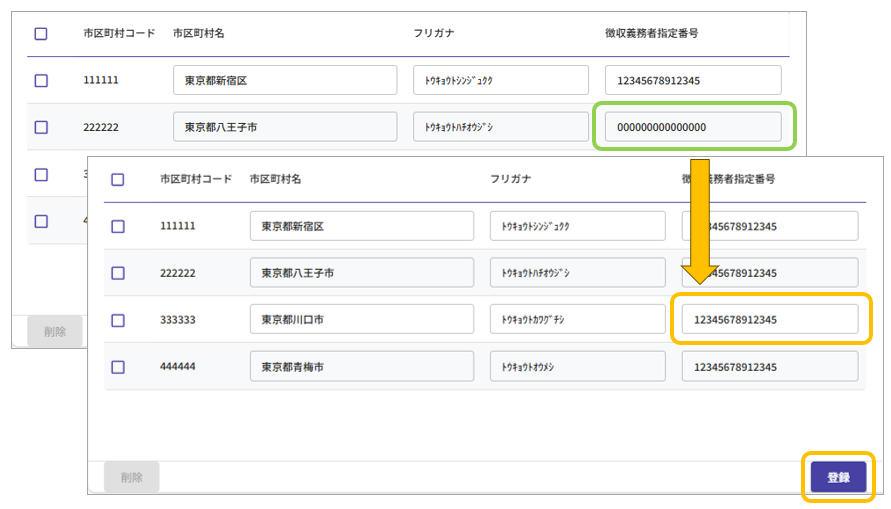Toggle select-all header checkbox in back table

(x=41, y=33)
